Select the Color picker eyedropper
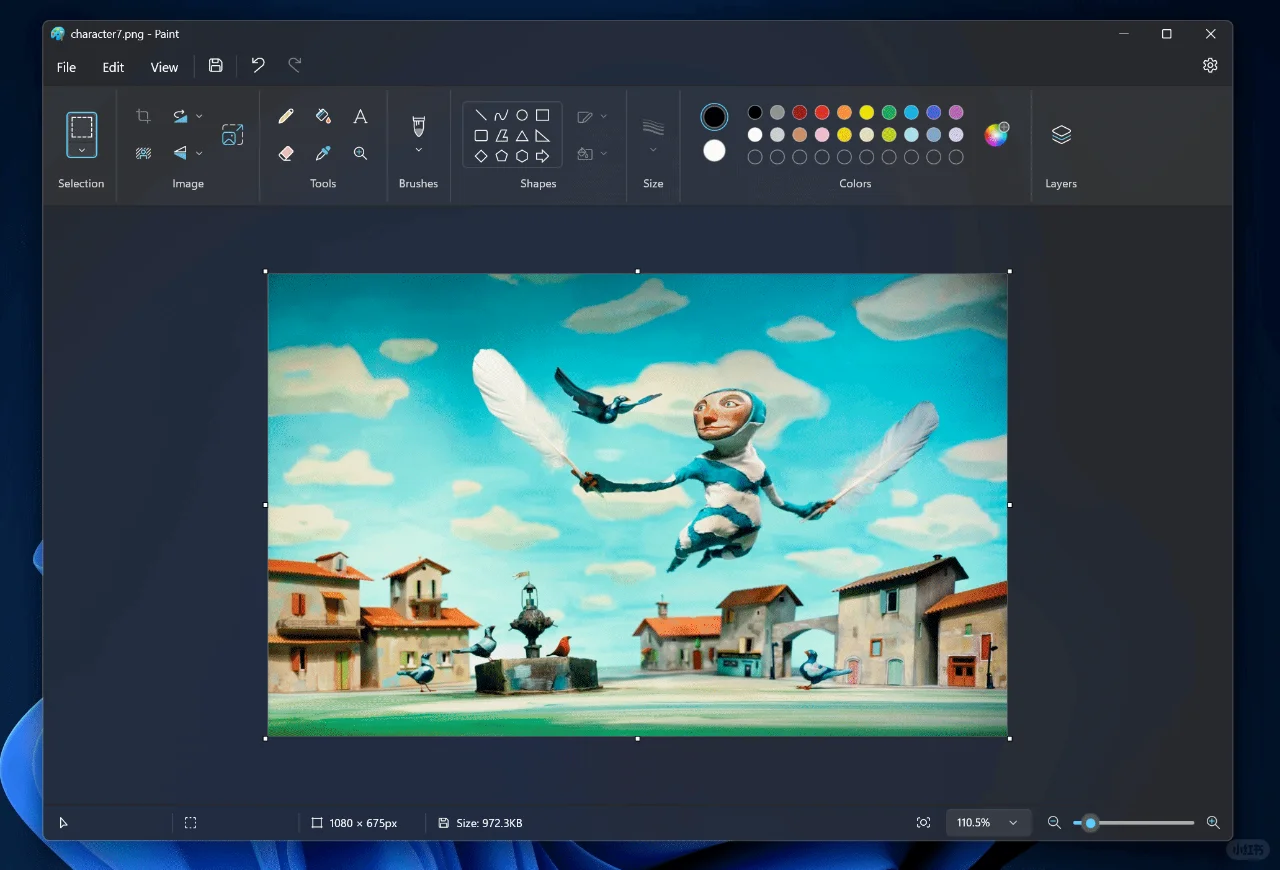1280x870 pixels. click(322, 153)
